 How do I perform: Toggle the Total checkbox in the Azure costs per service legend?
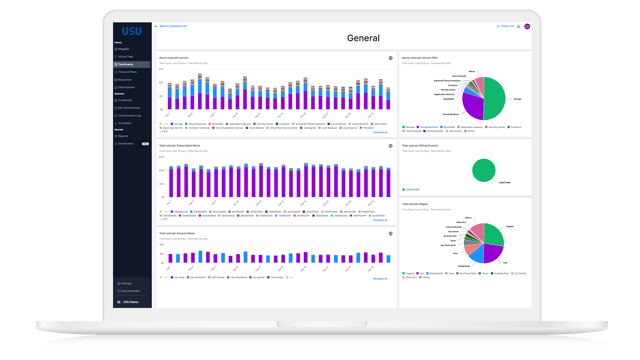(160, 124)
